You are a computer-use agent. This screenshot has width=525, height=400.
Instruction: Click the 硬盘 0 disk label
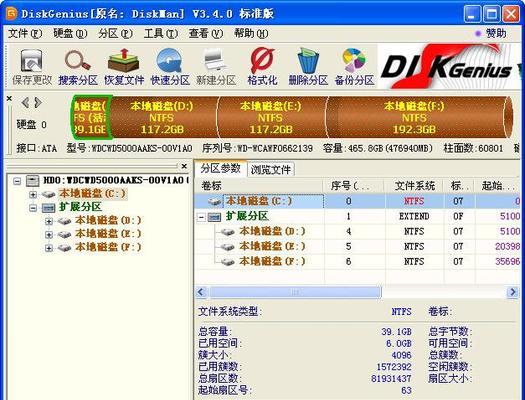click(x=32, y=125)
